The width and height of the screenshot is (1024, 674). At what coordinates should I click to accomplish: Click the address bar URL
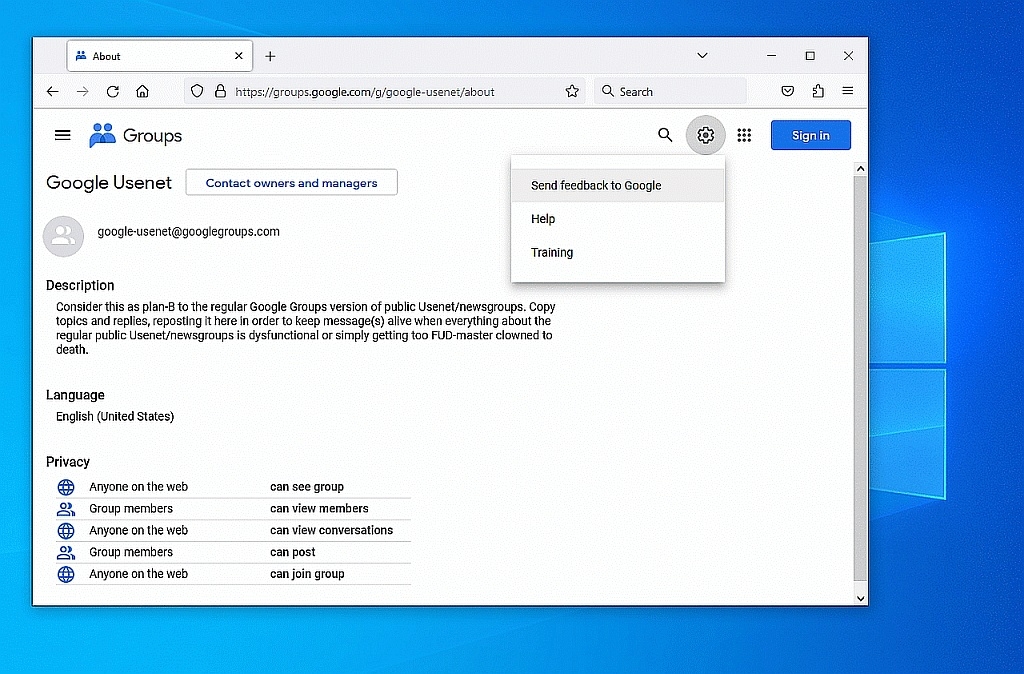coord(364,92)
